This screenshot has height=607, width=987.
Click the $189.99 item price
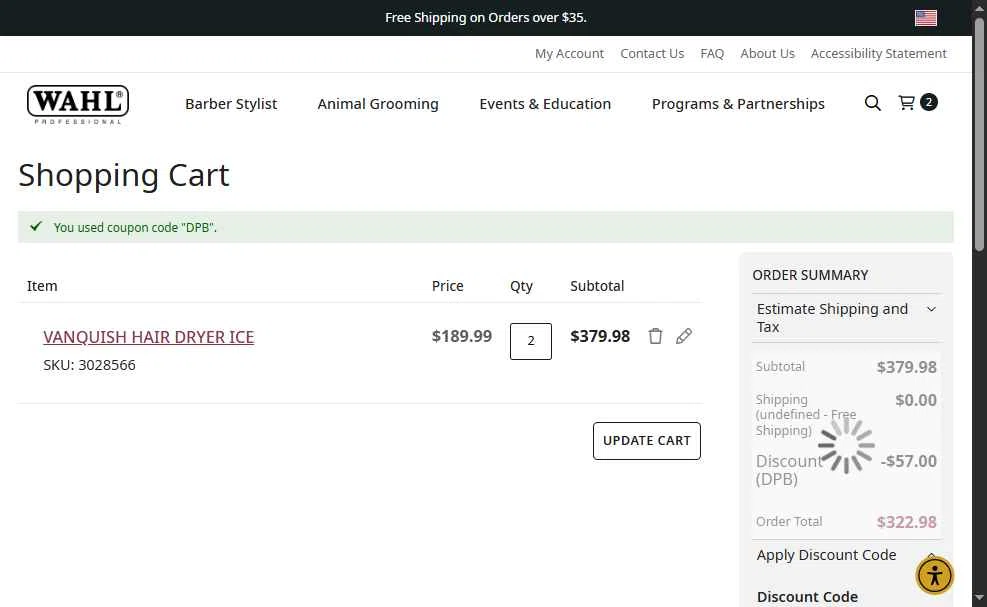tap(461, 336)
